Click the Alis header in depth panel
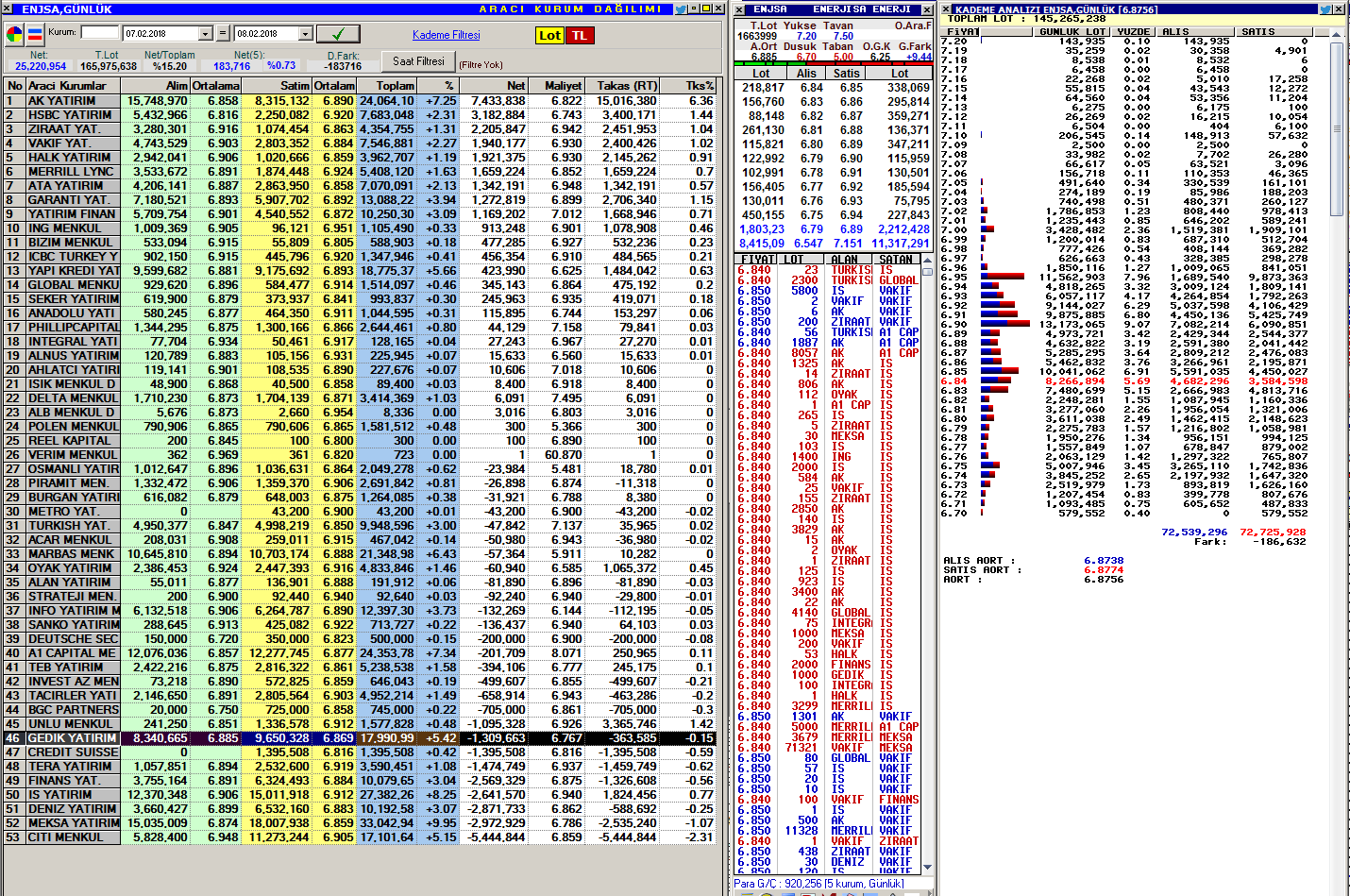The image size is (1350, 896). pyautogui.click(x=806, y=73)
